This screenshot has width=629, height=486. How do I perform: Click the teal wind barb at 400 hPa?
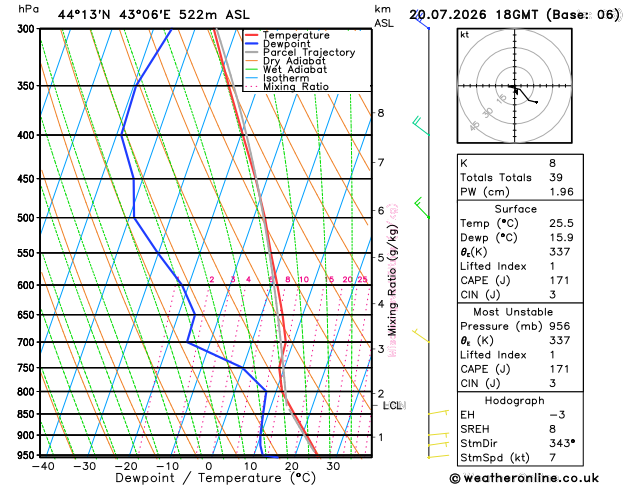421,126
